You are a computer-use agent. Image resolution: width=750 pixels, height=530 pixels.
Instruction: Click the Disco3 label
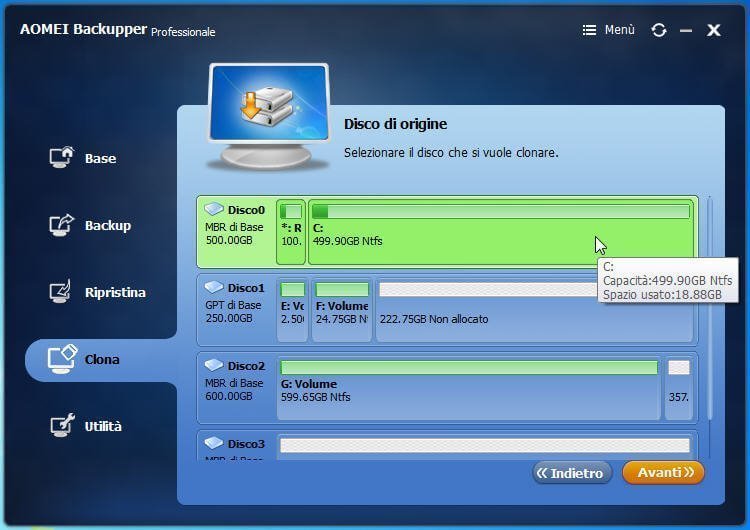[246, 444]
